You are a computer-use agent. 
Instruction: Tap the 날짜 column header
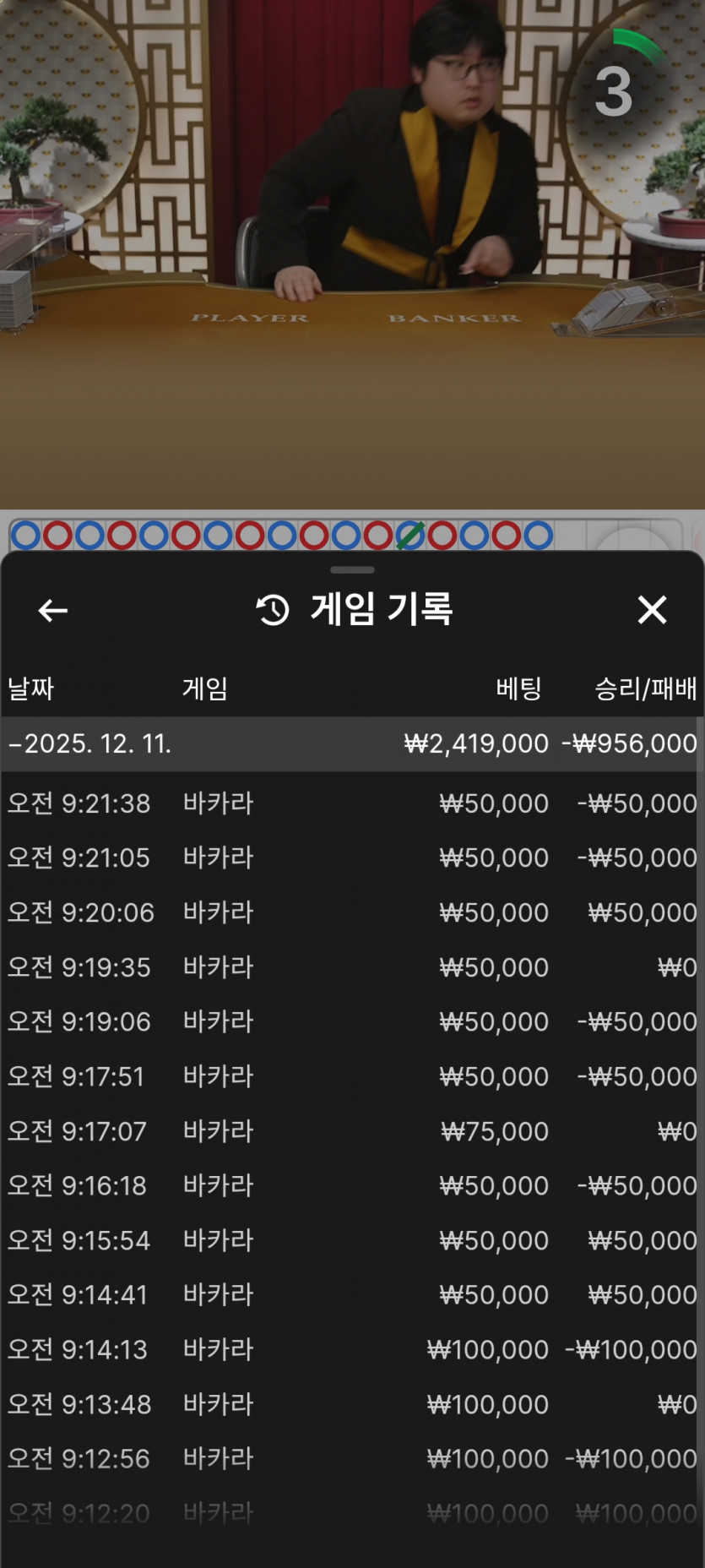[x=31, y=689]
